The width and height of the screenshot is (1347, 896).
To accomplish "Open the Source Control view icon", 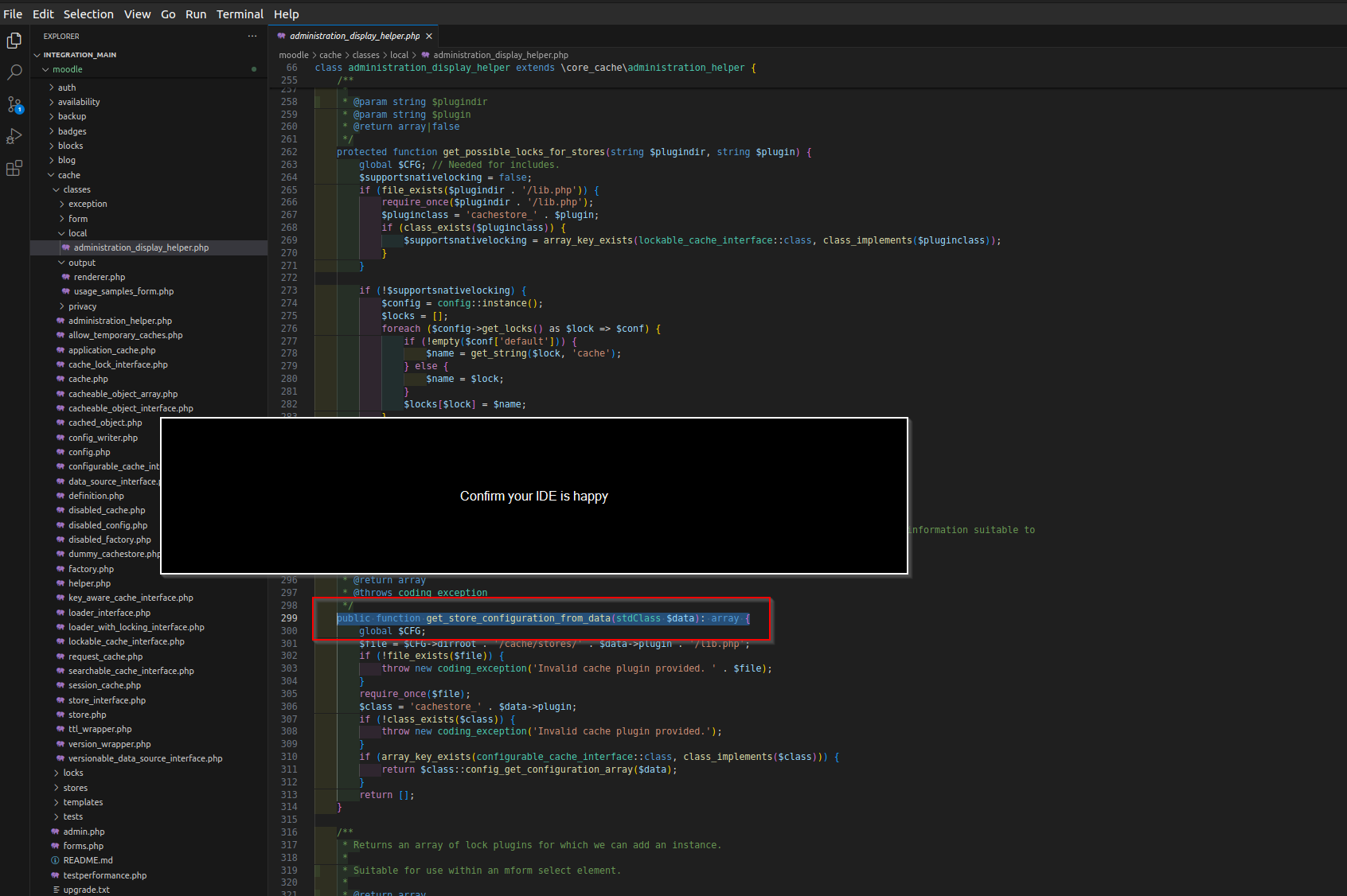I will pyautogui.click(x=14, y=104).
